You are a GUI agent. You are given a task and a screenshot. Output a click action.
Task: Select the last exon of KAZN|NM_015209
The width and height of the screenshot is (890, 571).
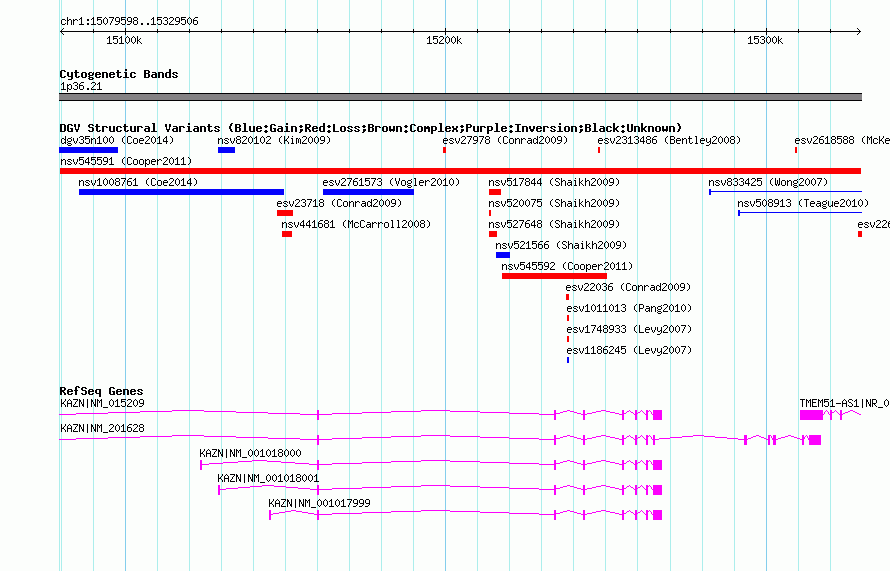658,415
